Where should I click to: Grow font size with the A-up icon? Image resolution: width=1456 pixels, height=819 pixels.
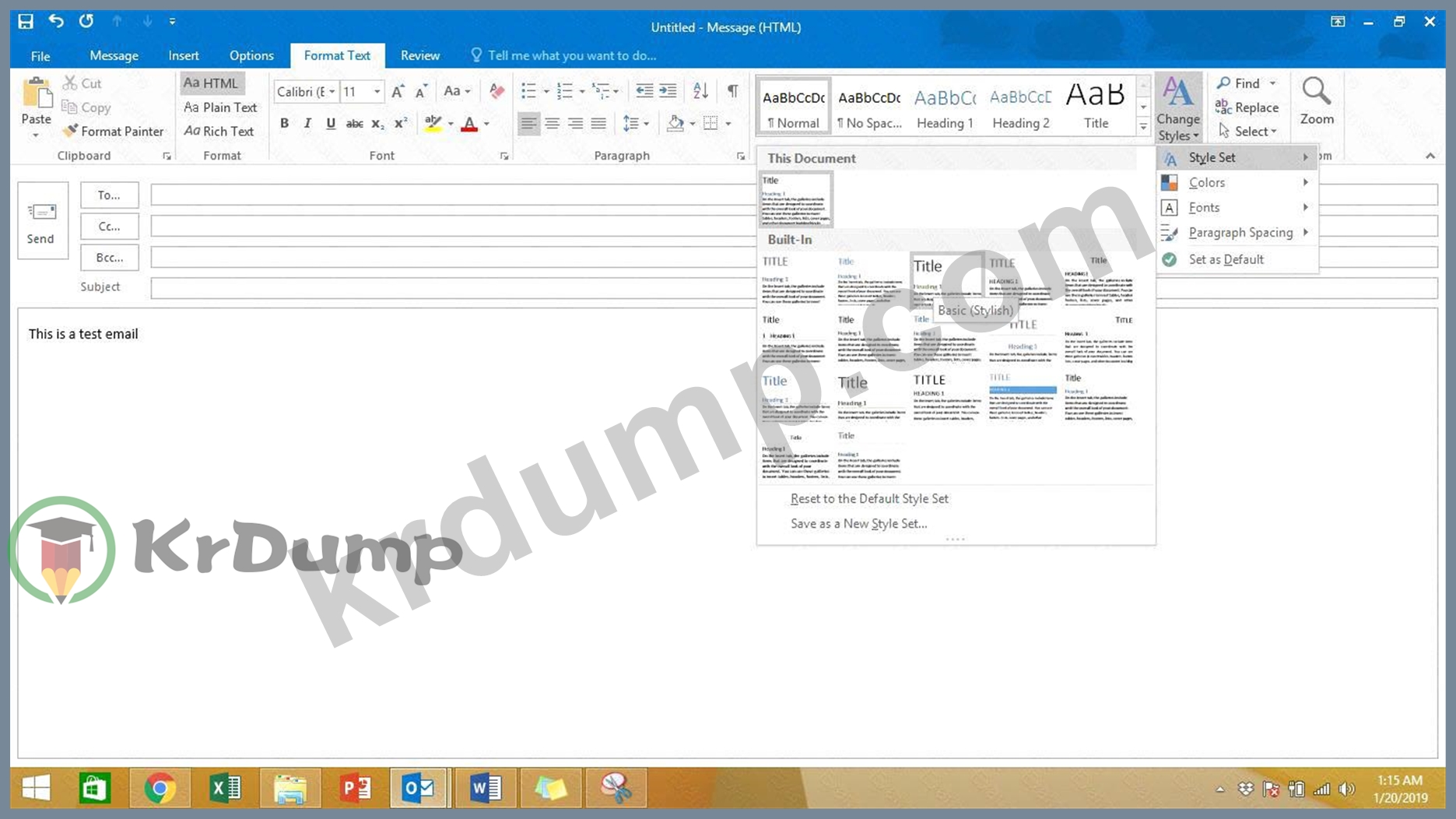click(x=398, y=91)
